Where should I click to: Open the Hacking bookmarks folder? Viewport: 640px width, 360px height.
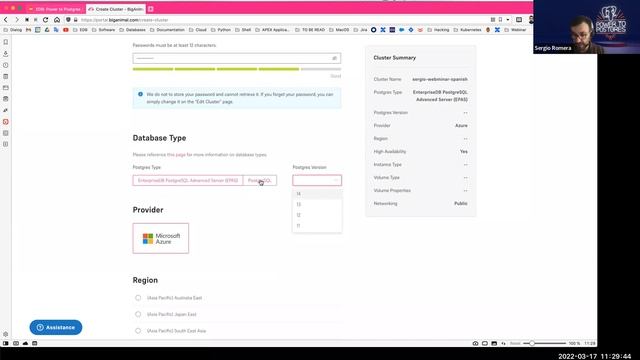tap(438, 30)
